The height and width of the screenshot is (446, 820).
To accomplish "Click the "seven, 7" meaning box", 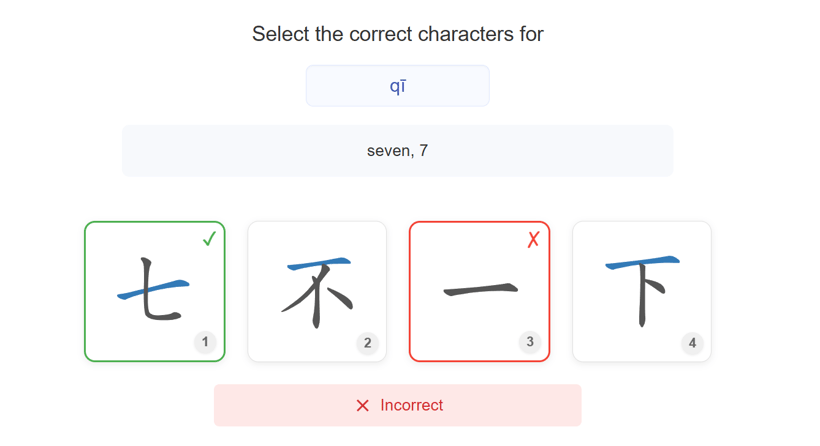I will 397,151.
